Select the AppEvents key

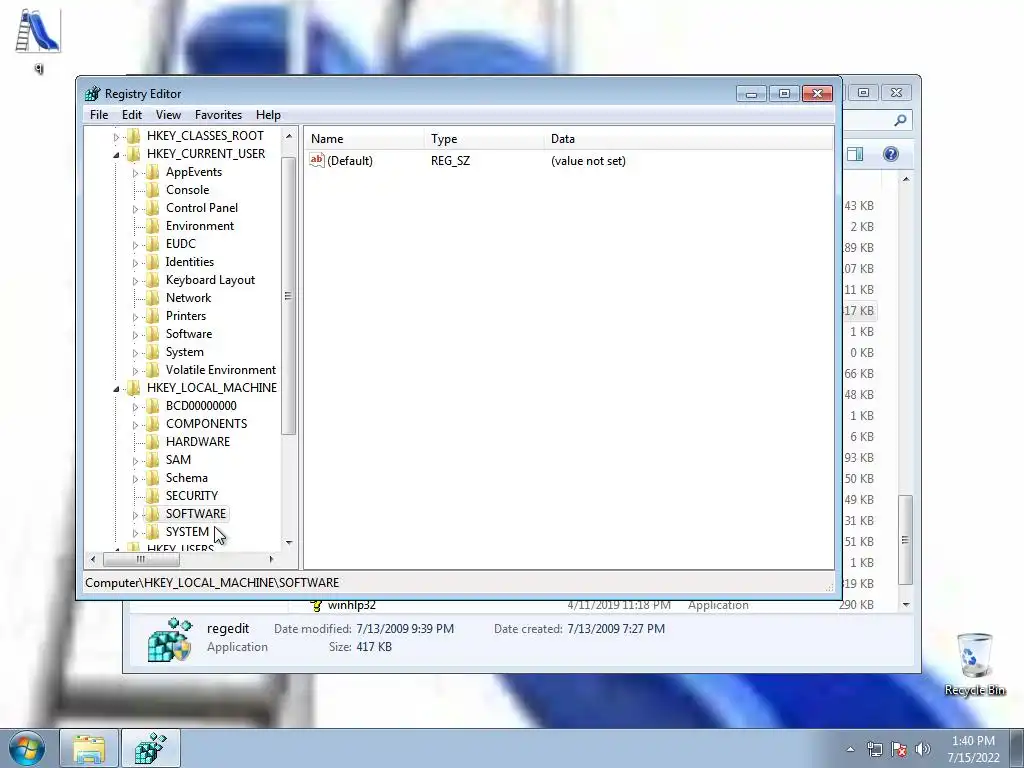coord(194,172)
